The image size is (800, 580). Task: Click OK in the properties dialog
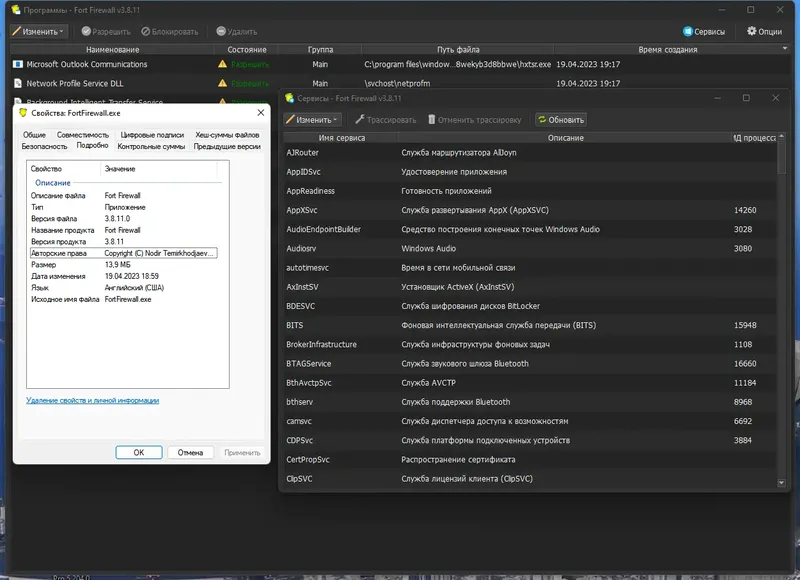(x=139, y=452)
